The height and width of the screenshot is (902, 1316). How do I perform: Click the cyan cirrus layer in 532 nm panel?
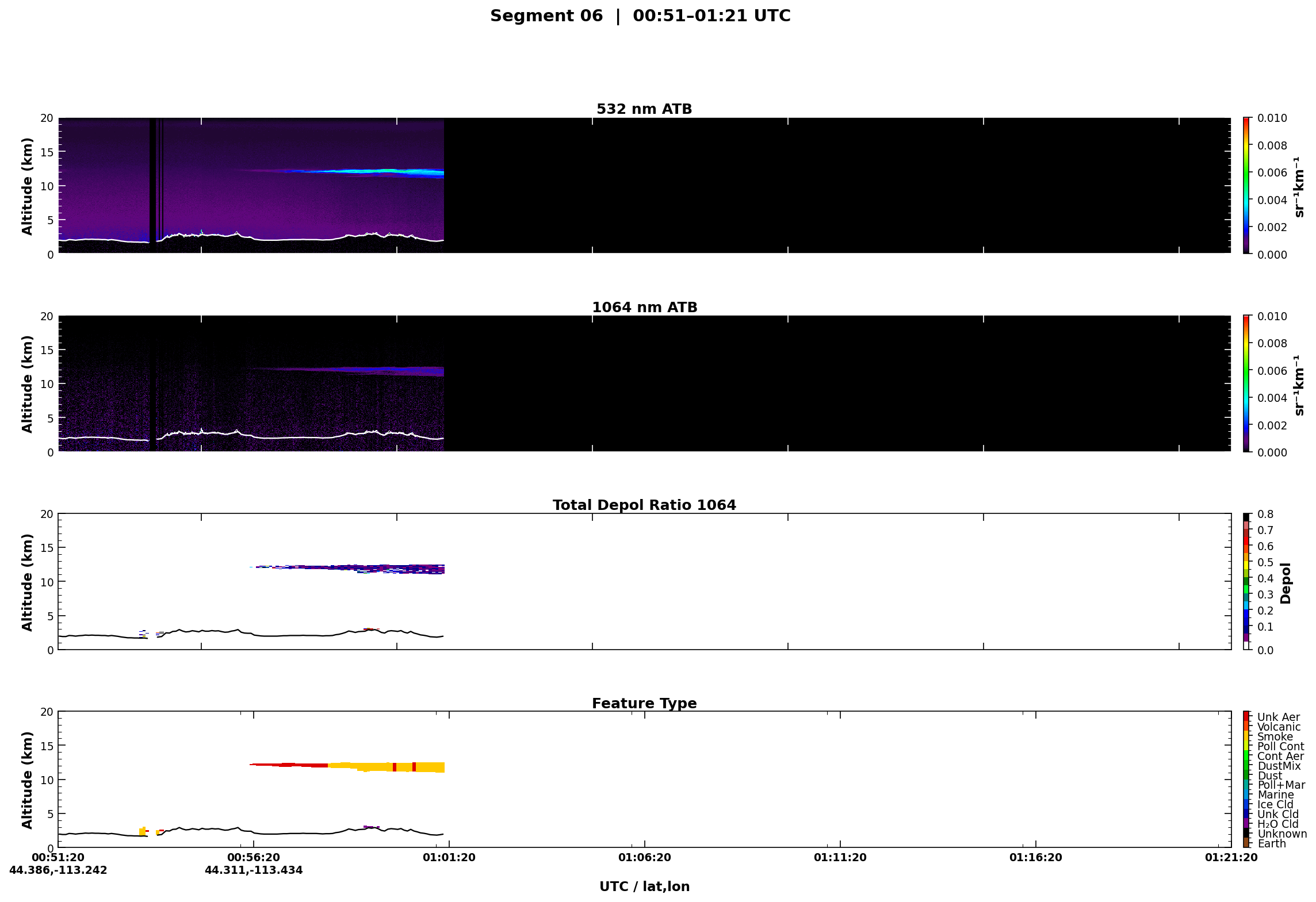point(368,171)
